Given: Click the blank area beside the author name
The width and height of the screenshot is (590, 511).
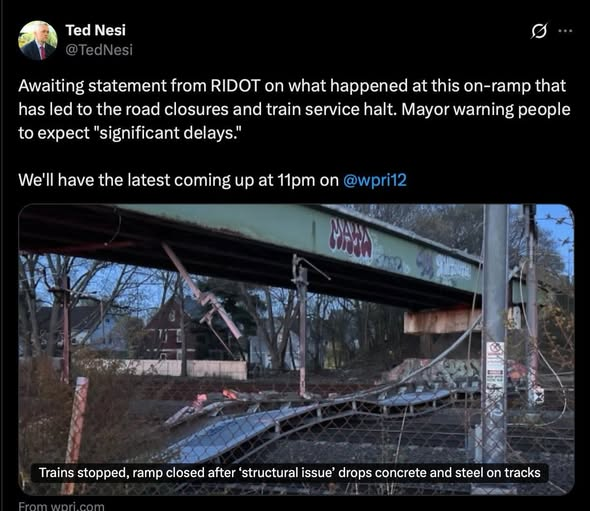Looking at the screenshot, I should (x=327, y=38).
